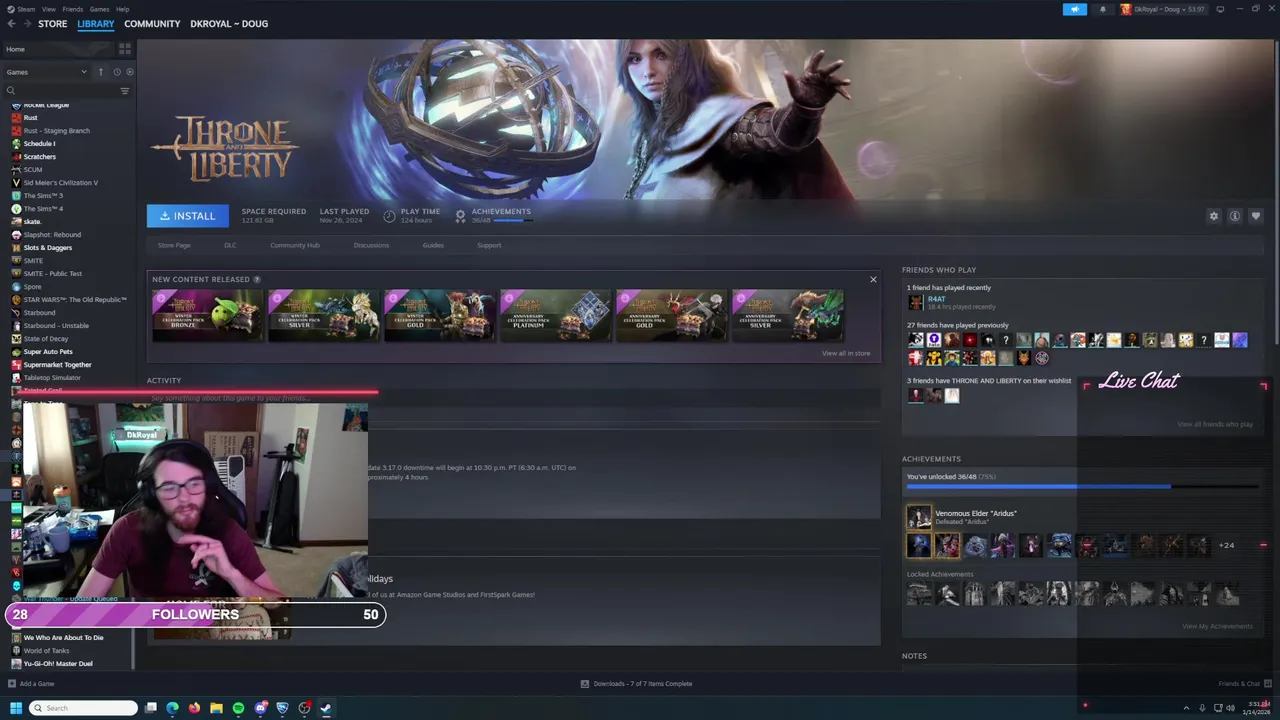Open Spotify from taskbar
1280x720 pixels.
(238, 708)
